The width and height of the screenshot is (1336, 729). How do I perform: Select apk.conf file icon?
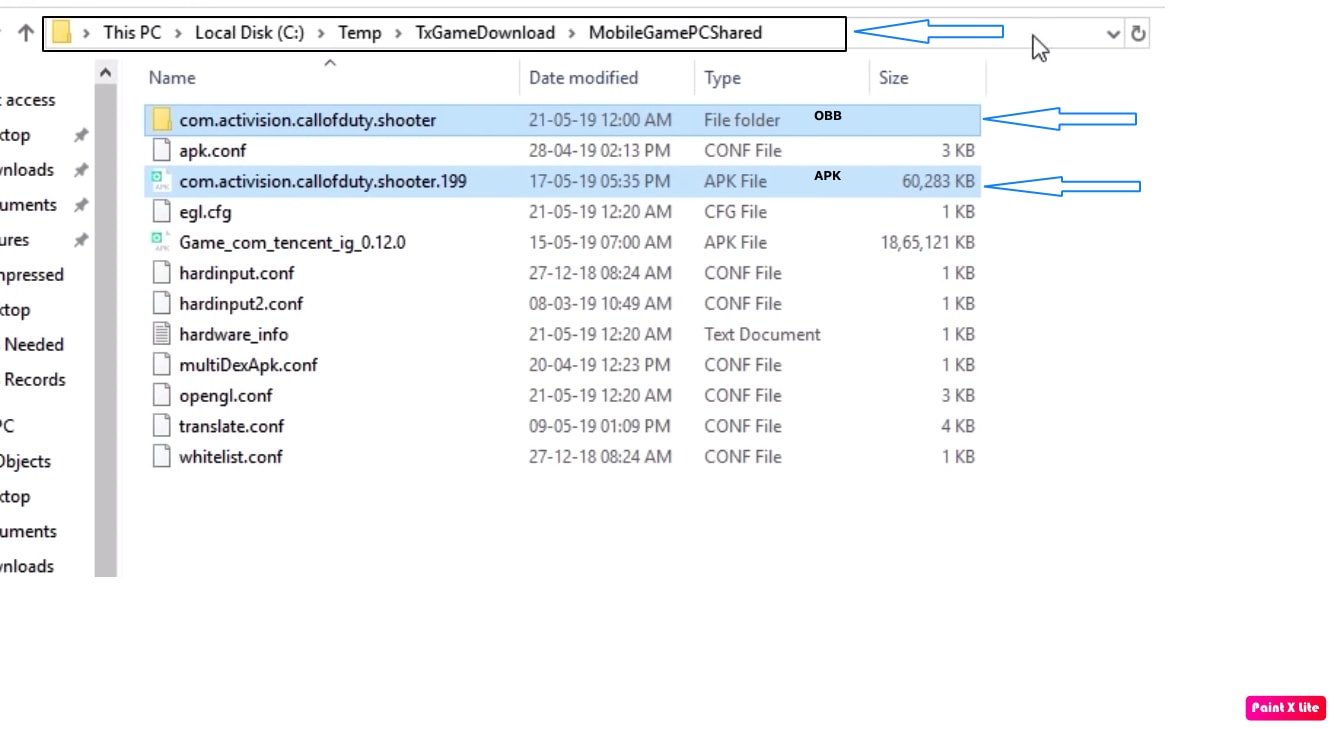(162, 151)
